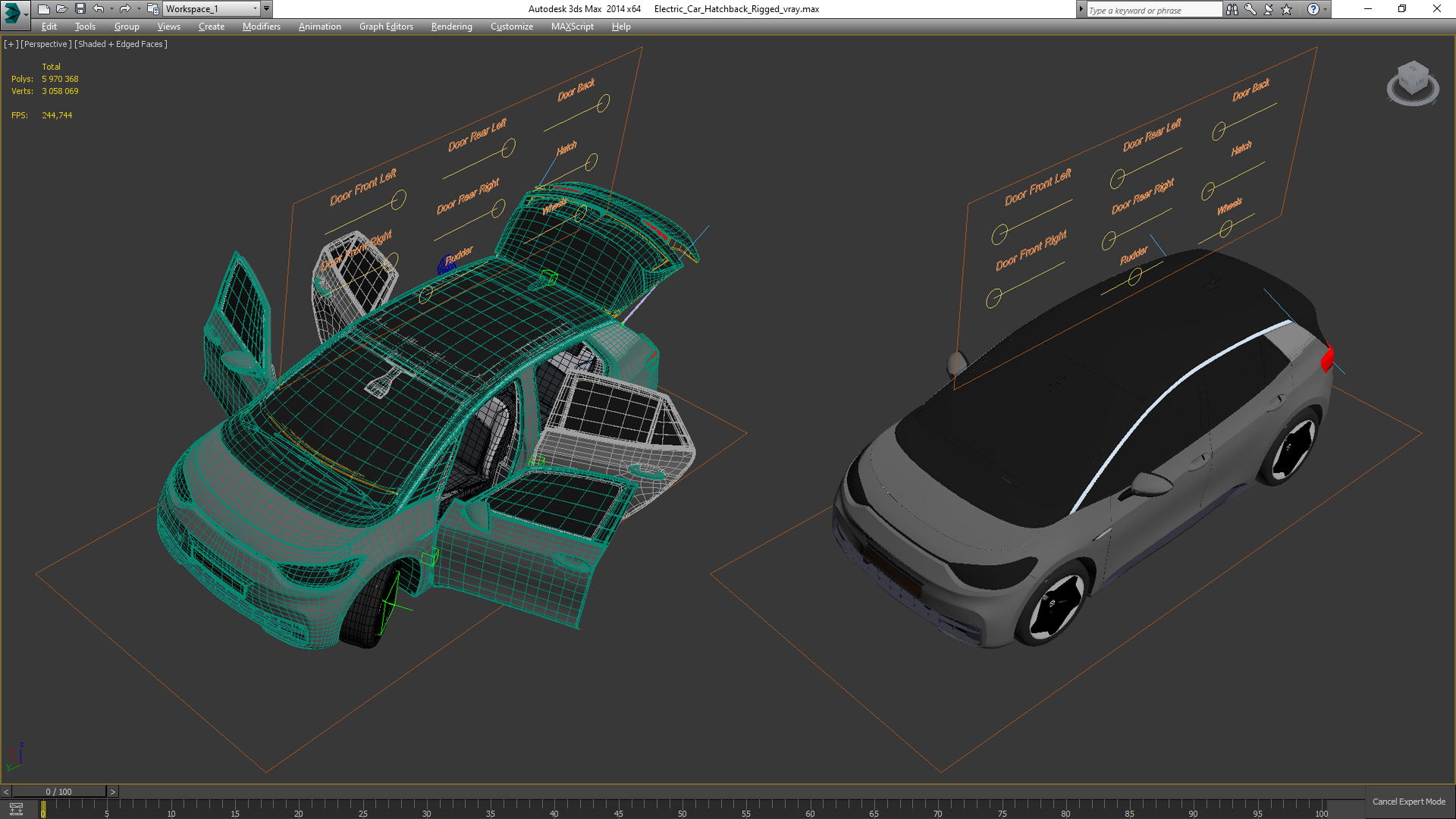Click the FPS value 244,744
This screenshot has height=819, width=1456.
[x=57, y=115]
